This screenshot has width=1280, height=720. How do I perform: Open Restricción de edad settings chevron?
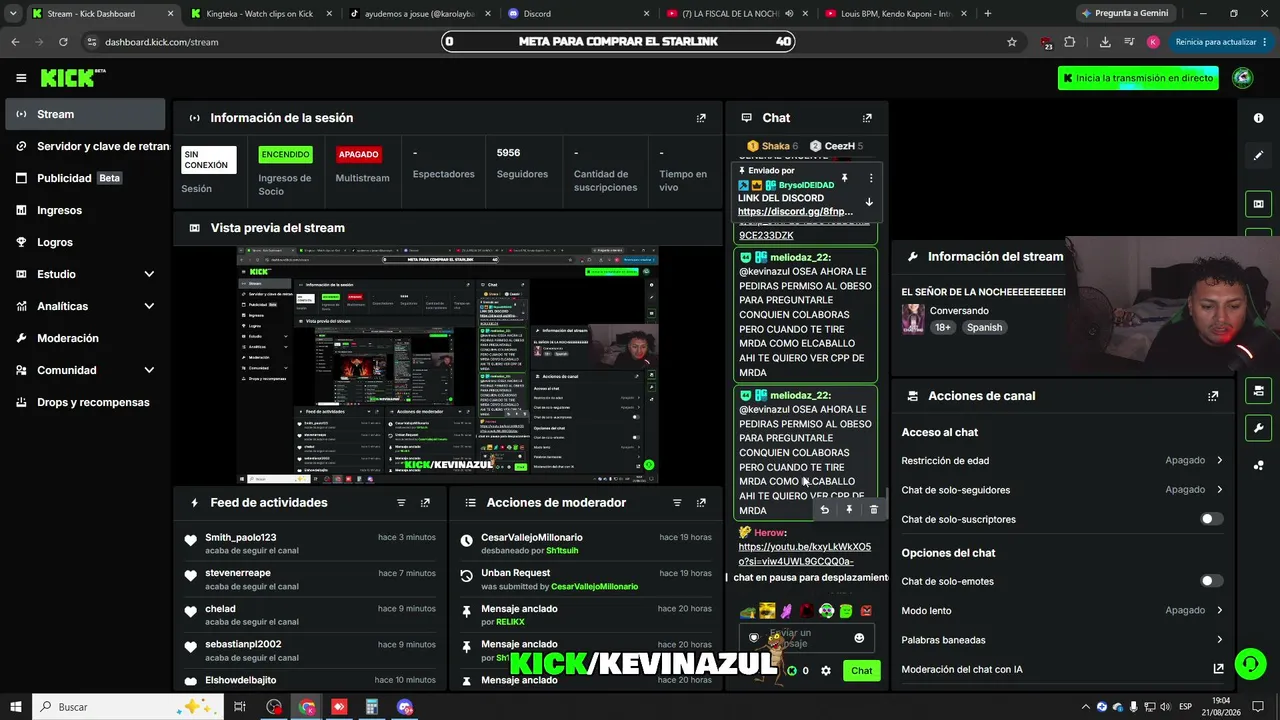pyautogui.click(x=1219, y=460)
